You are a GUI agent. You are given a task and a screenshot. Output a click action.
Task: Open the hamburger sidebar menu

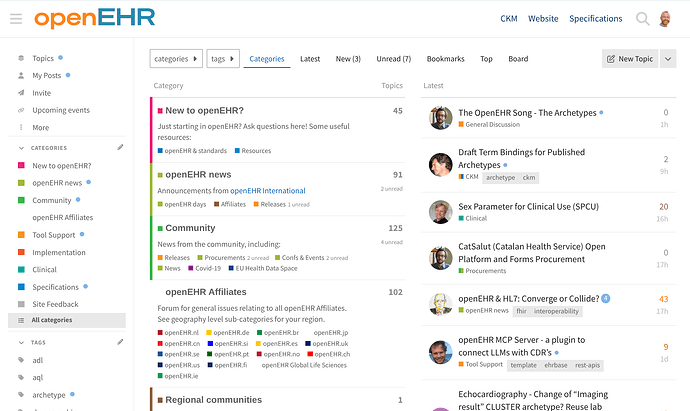16,18
